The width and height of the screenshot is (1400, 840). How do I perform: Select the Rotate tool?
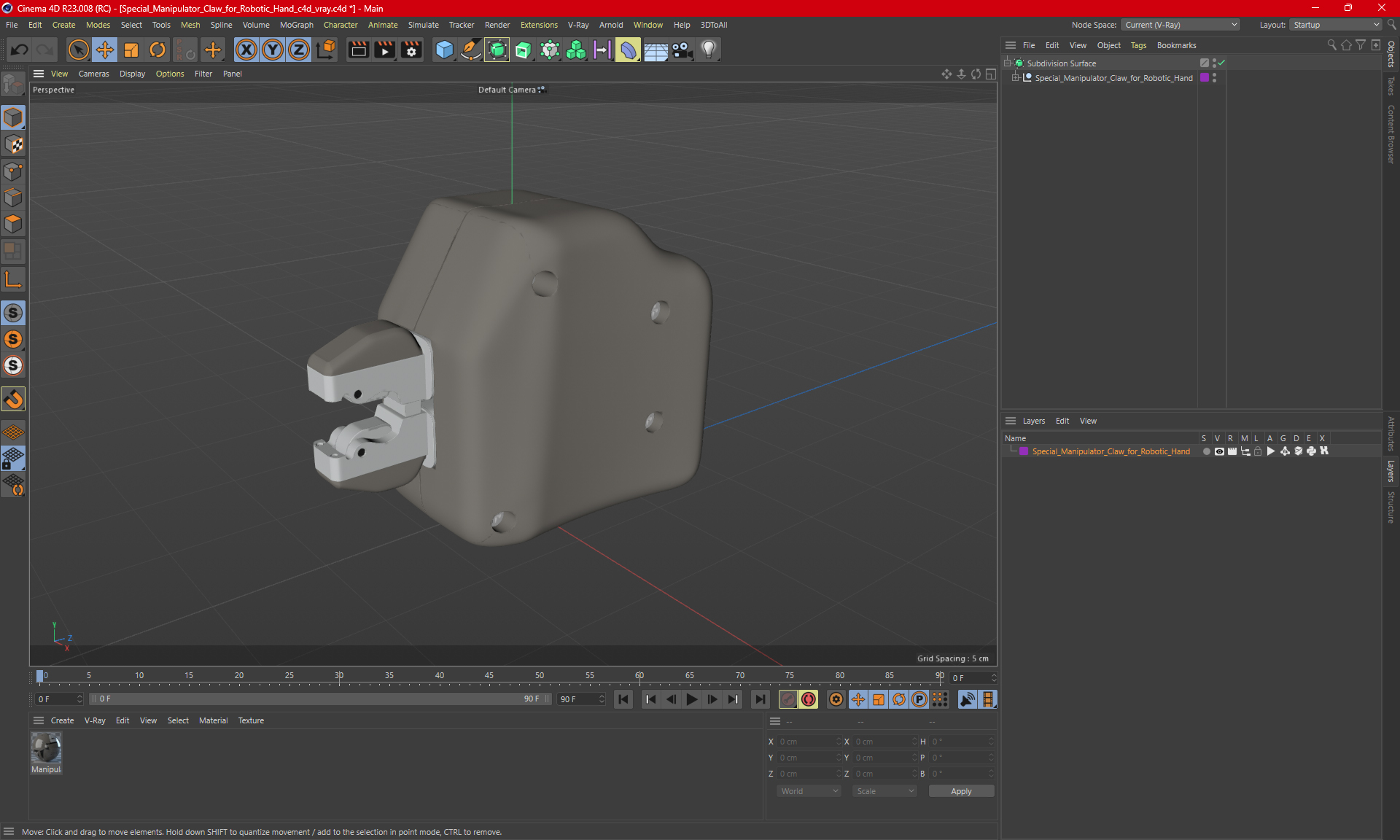pyautogui.click(x=157, y=50)
